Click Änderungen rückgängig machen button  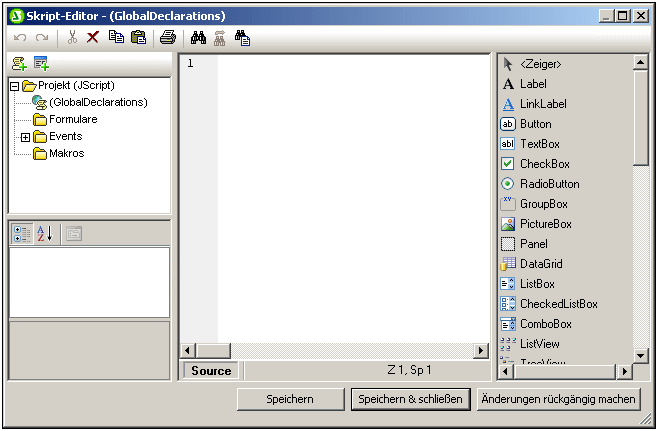tap(559, 399)
